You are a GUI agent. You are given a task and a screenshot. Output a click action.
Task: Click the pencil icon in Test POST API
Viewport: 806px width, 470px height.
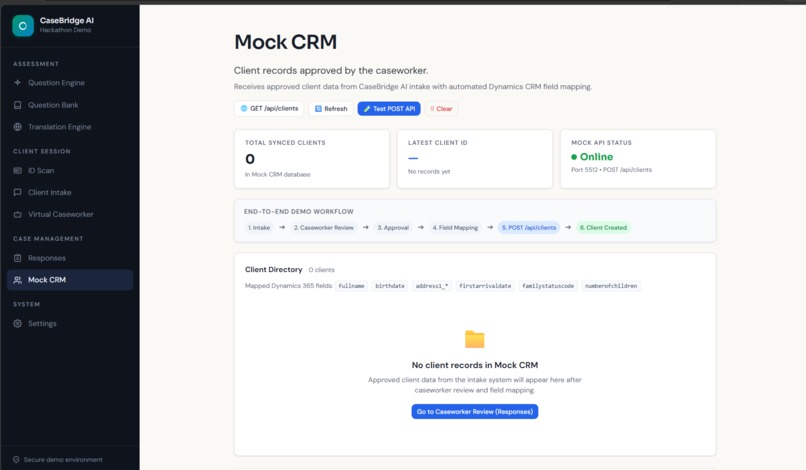(367, 109)
